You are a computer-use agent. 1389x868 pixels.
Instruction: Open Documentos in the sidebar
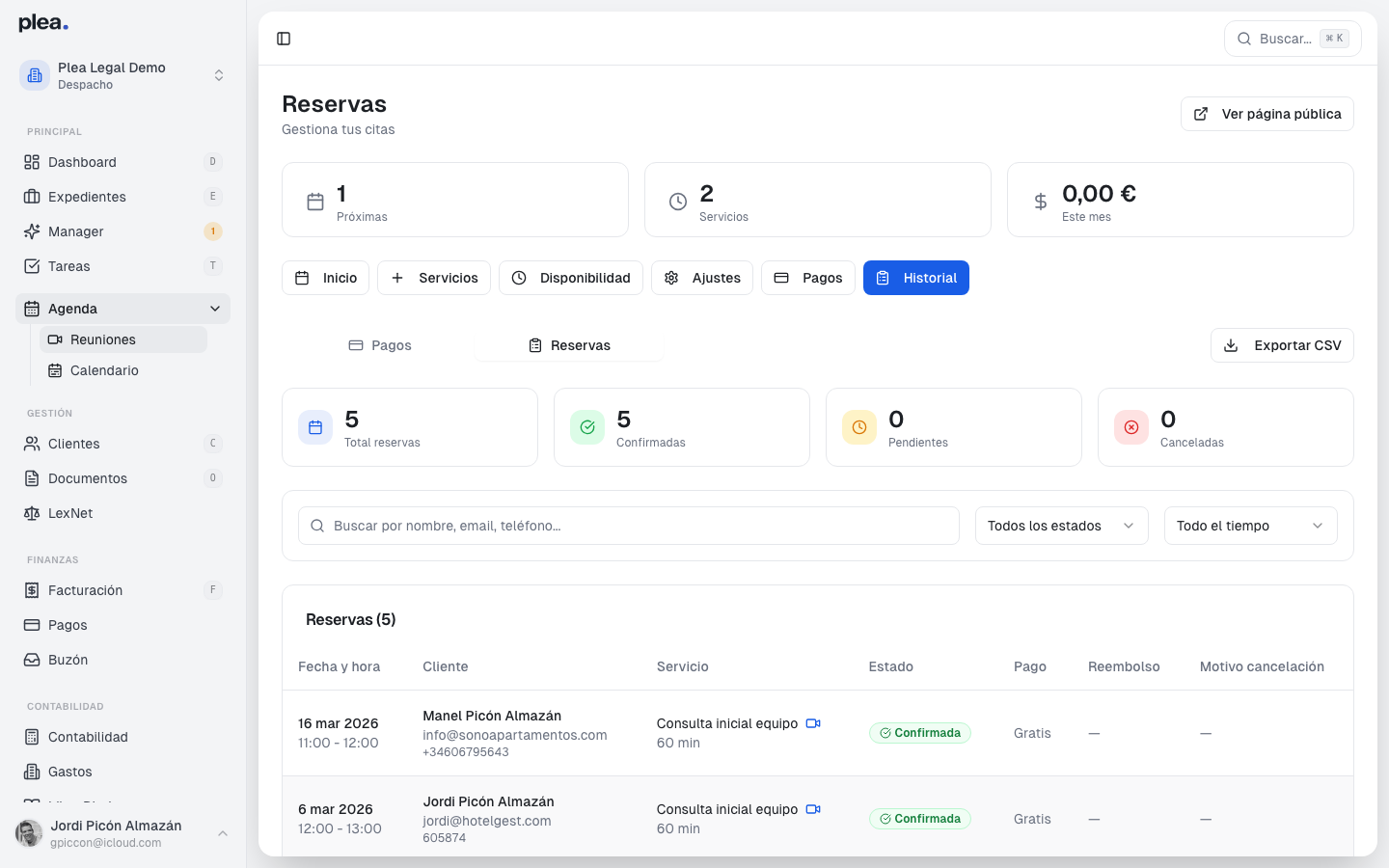(123, 478)
